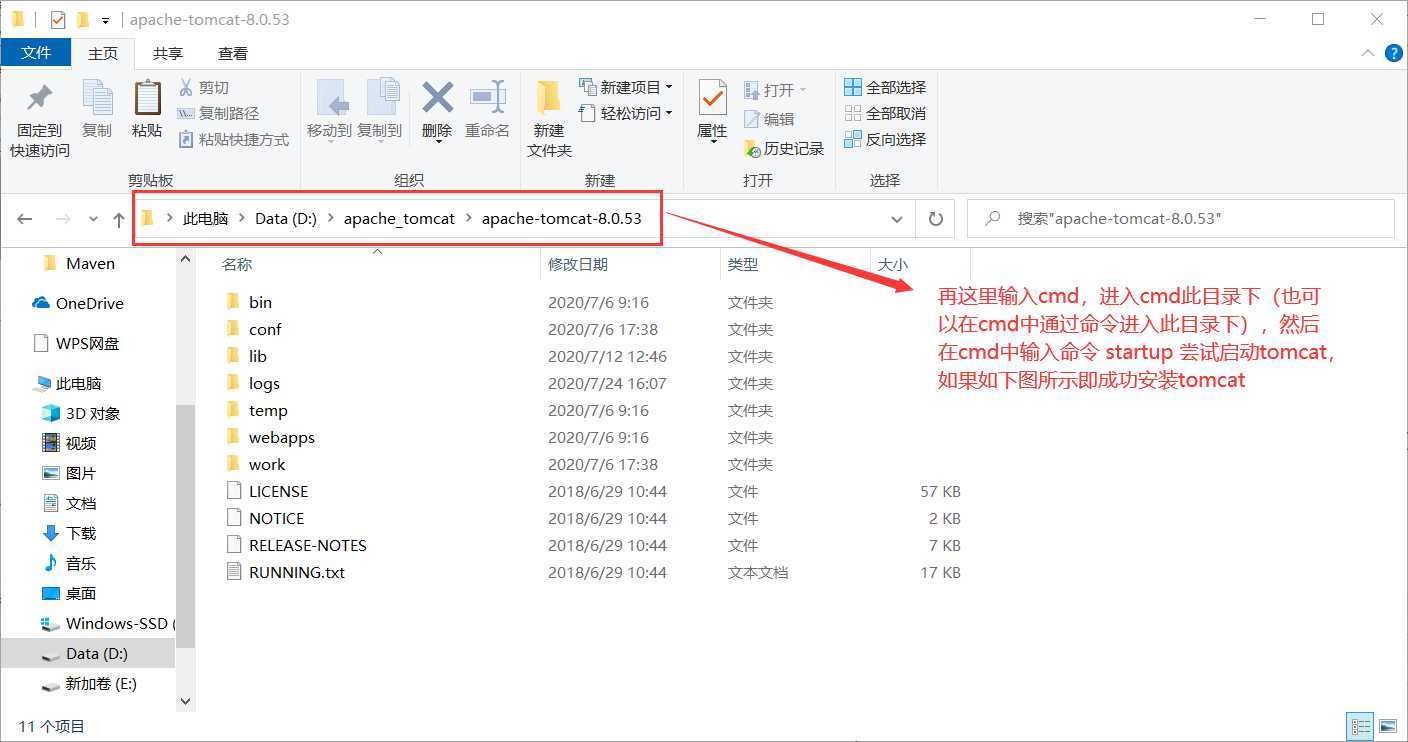Image resolution: width=1408 pixels, height=742 pixels.
Task: Click the Copy ribbon icon
Action: 97,98
